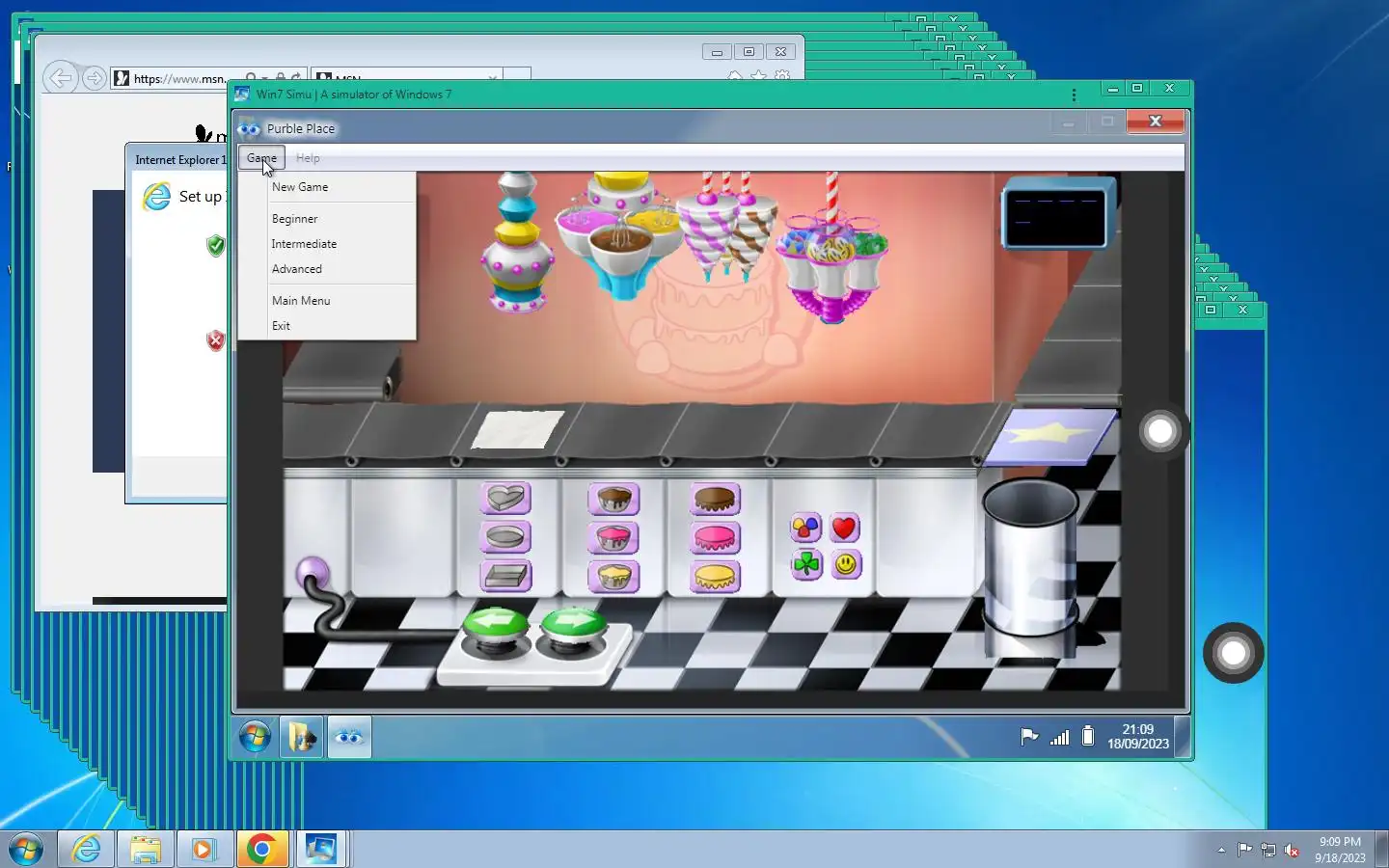Choose the pink strawberry batter cup
1389x868 pixels.
(x=613, y=537)
